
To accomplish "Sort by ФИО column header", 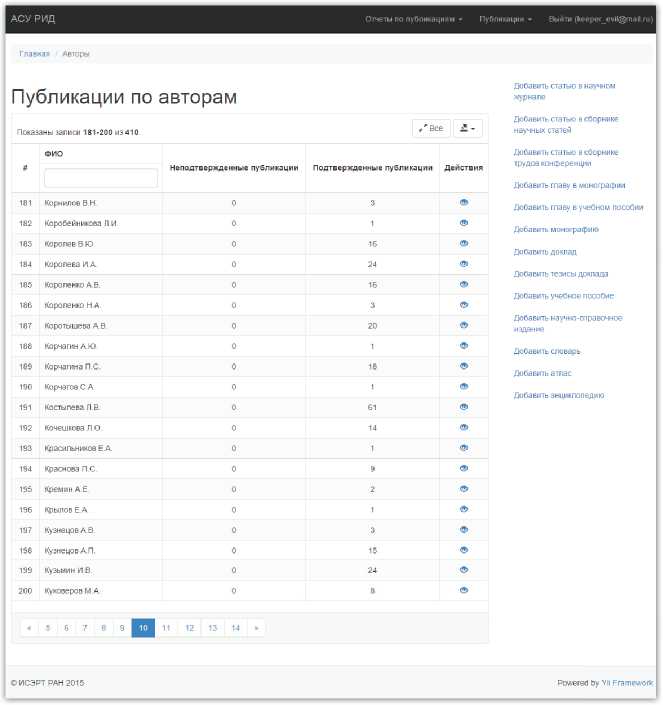I will (x=53, y=154).
